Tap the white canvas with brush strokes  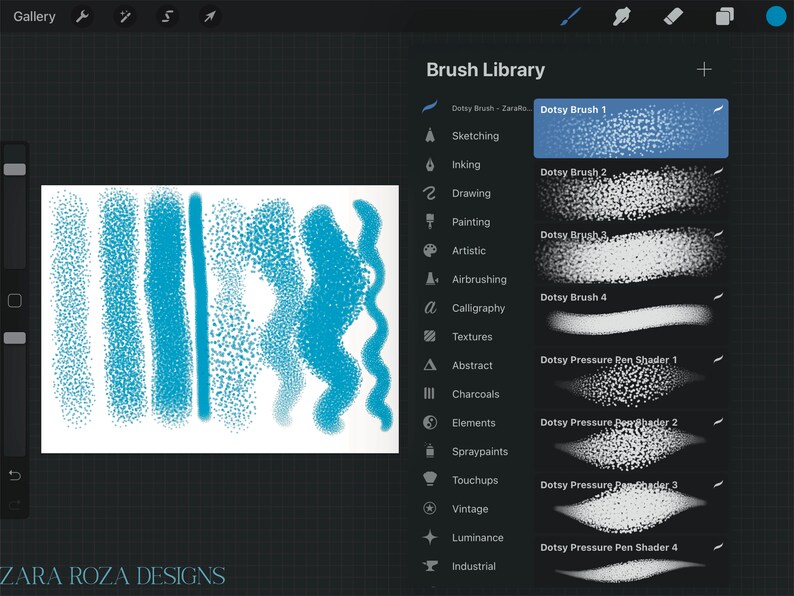[220, 319]
